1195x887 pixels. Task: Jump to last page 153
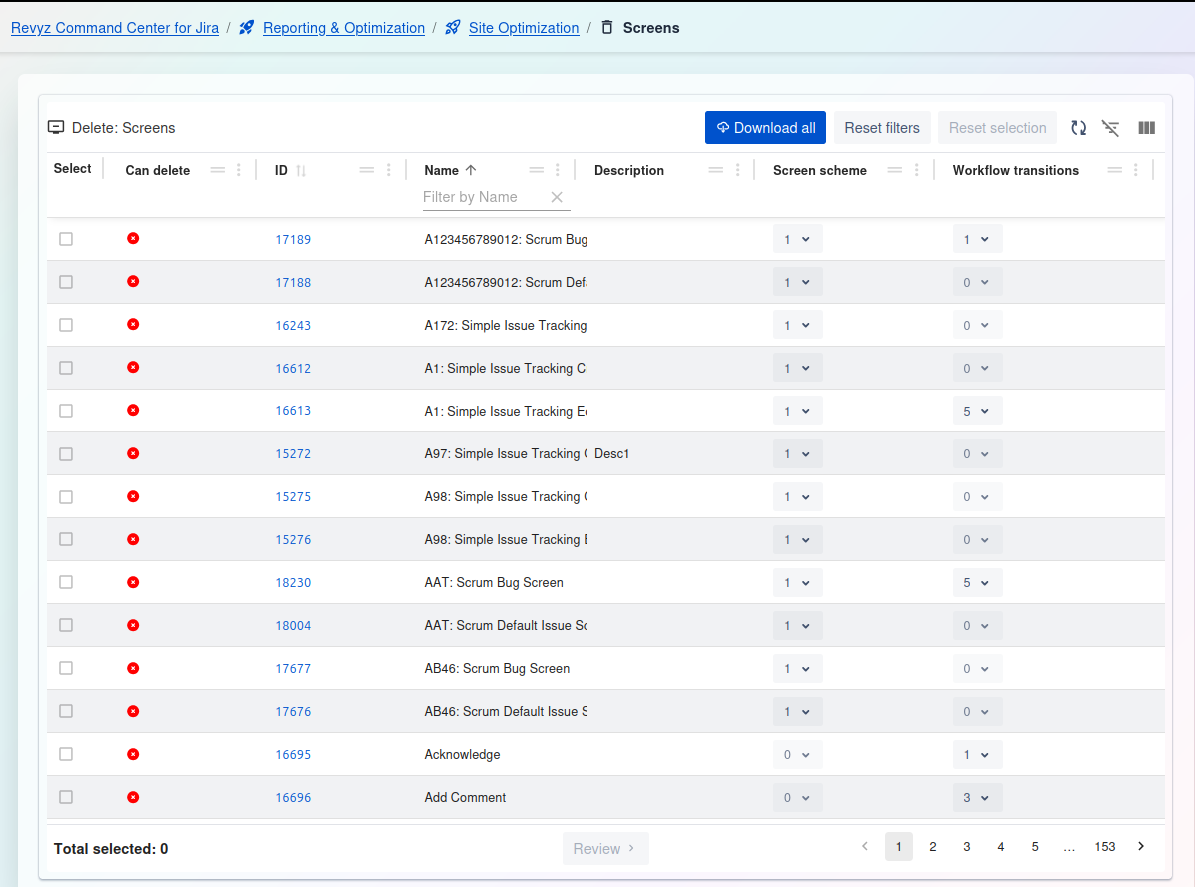pos(1104,847)
